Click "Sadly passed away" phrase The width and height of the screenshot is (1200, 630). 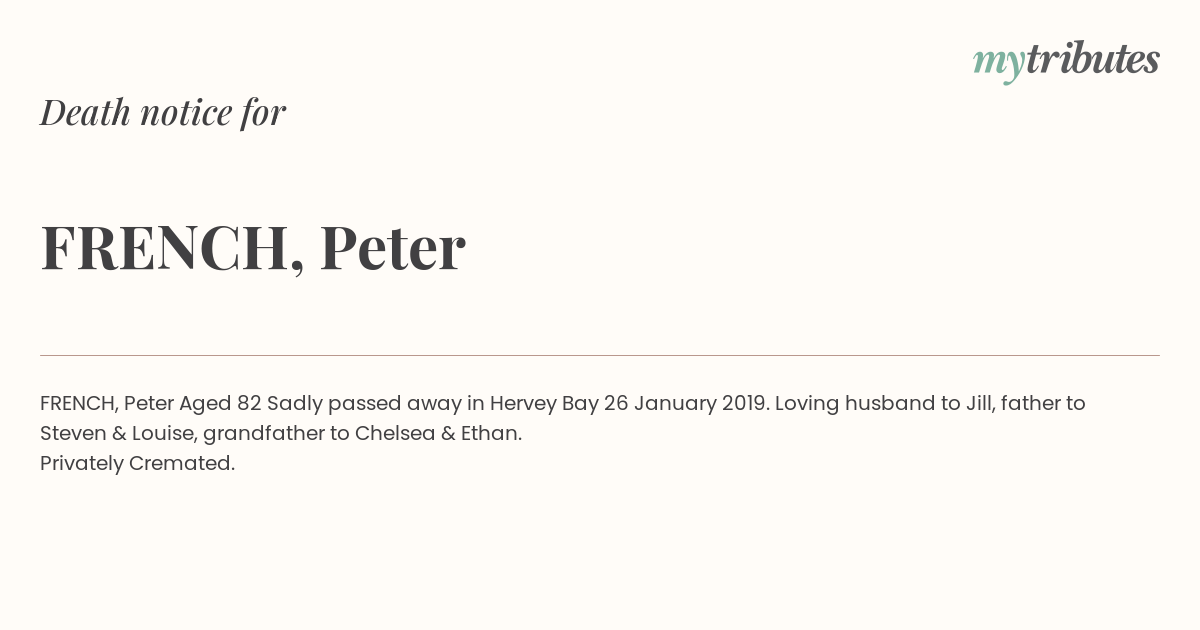(364, 404)
